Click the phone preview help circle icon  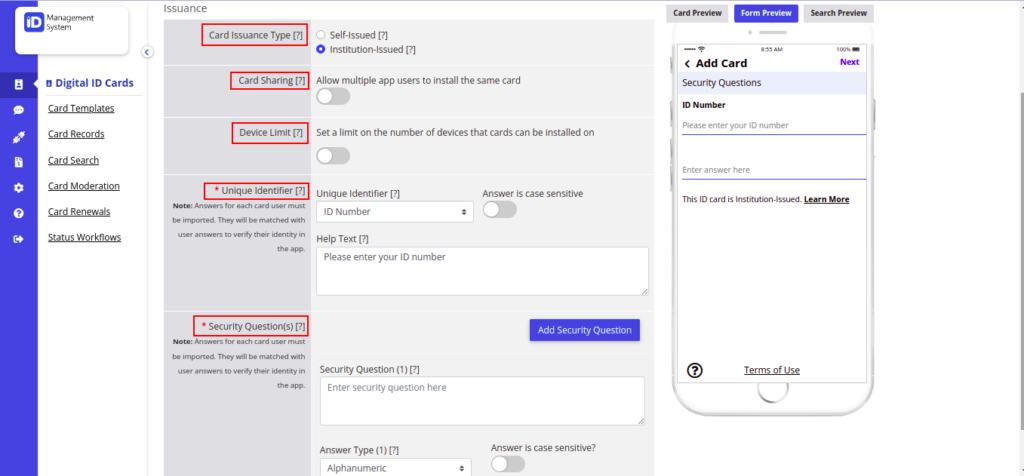[696, 370]
